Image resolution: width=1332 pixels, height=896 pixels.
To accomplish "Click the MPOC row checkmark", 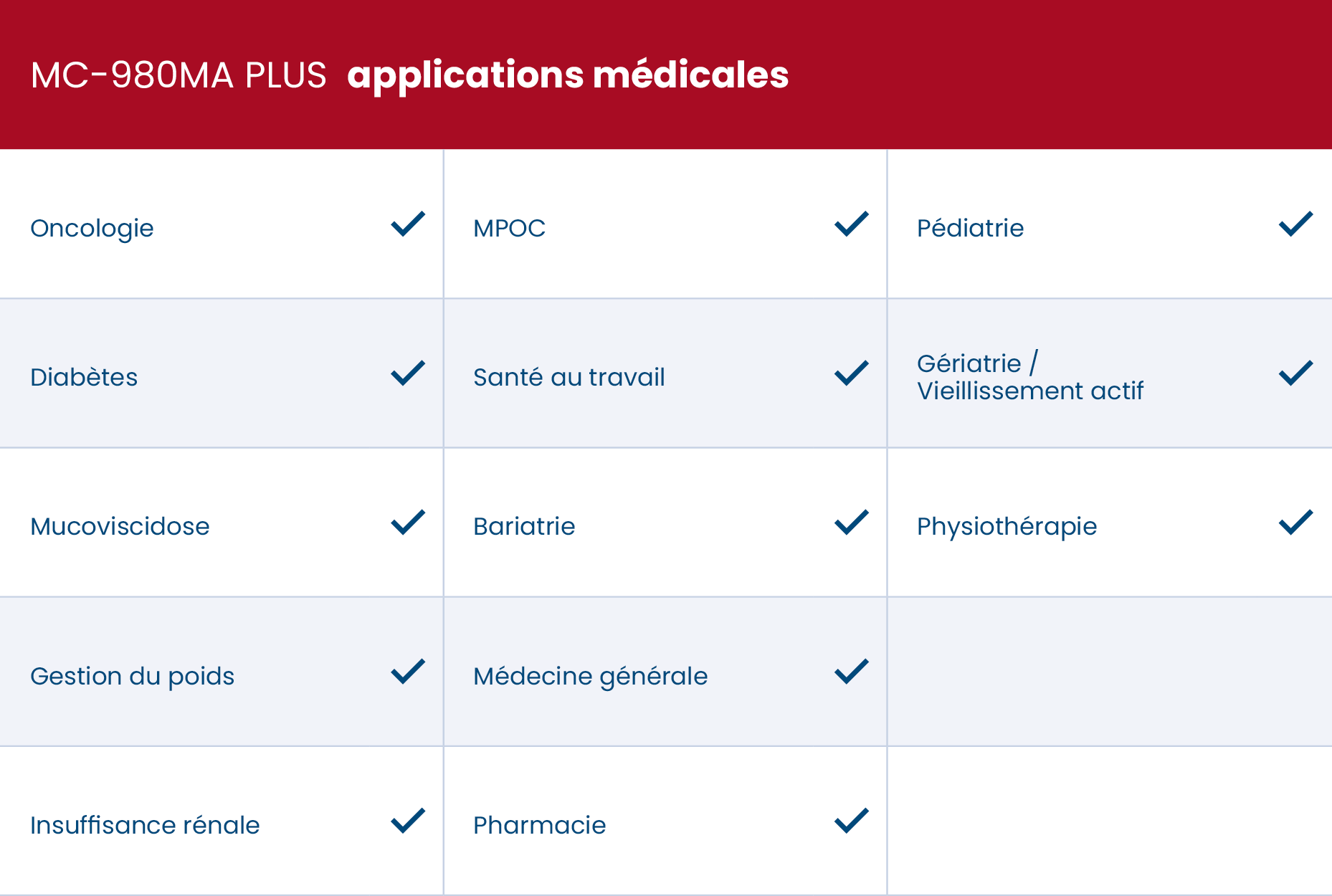I will click(x=852, y=224).
